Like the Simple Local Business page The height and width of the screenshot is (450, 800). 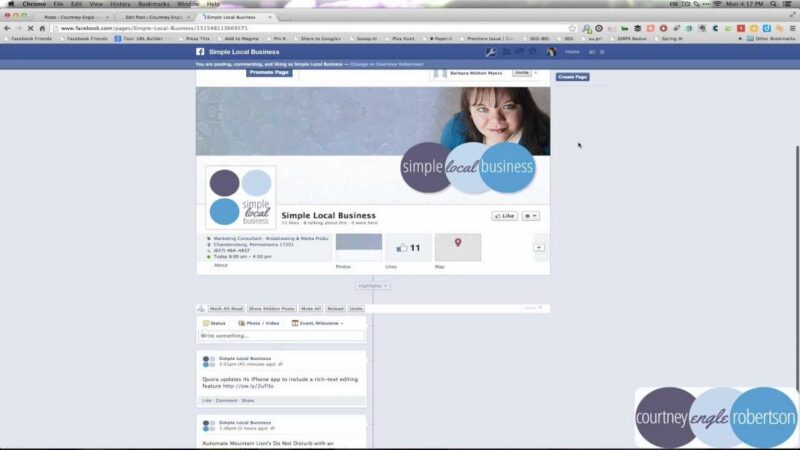505,216
